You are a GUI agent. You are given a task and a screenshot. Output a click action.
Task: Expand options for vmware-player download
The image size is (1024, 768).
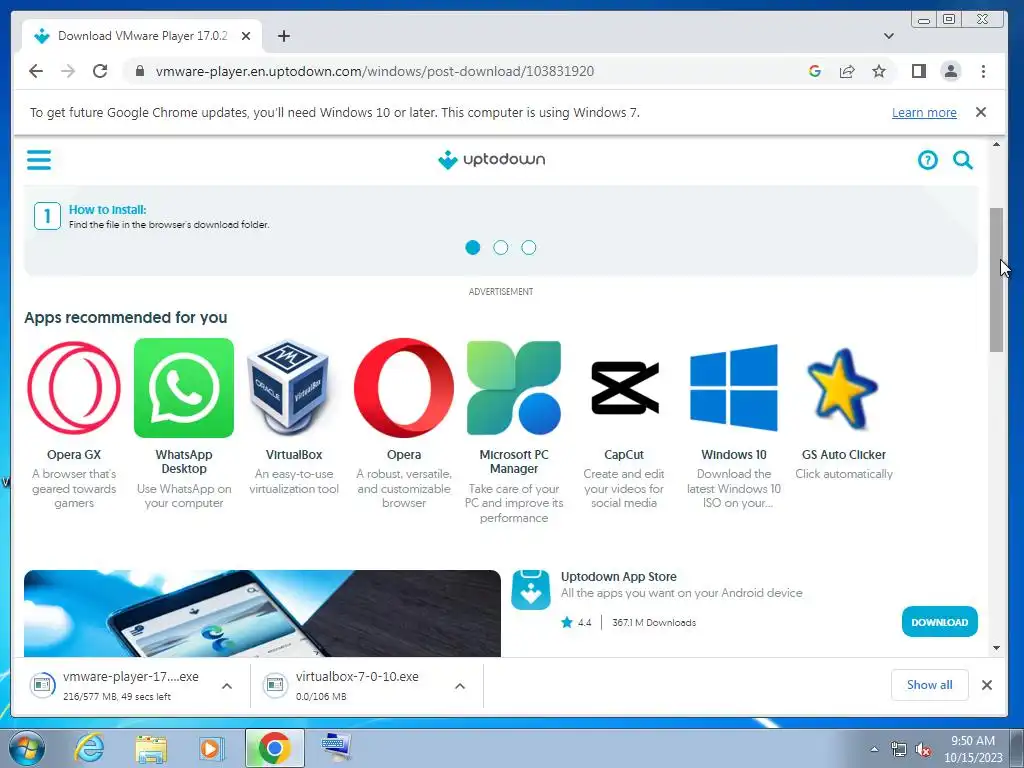227,686
